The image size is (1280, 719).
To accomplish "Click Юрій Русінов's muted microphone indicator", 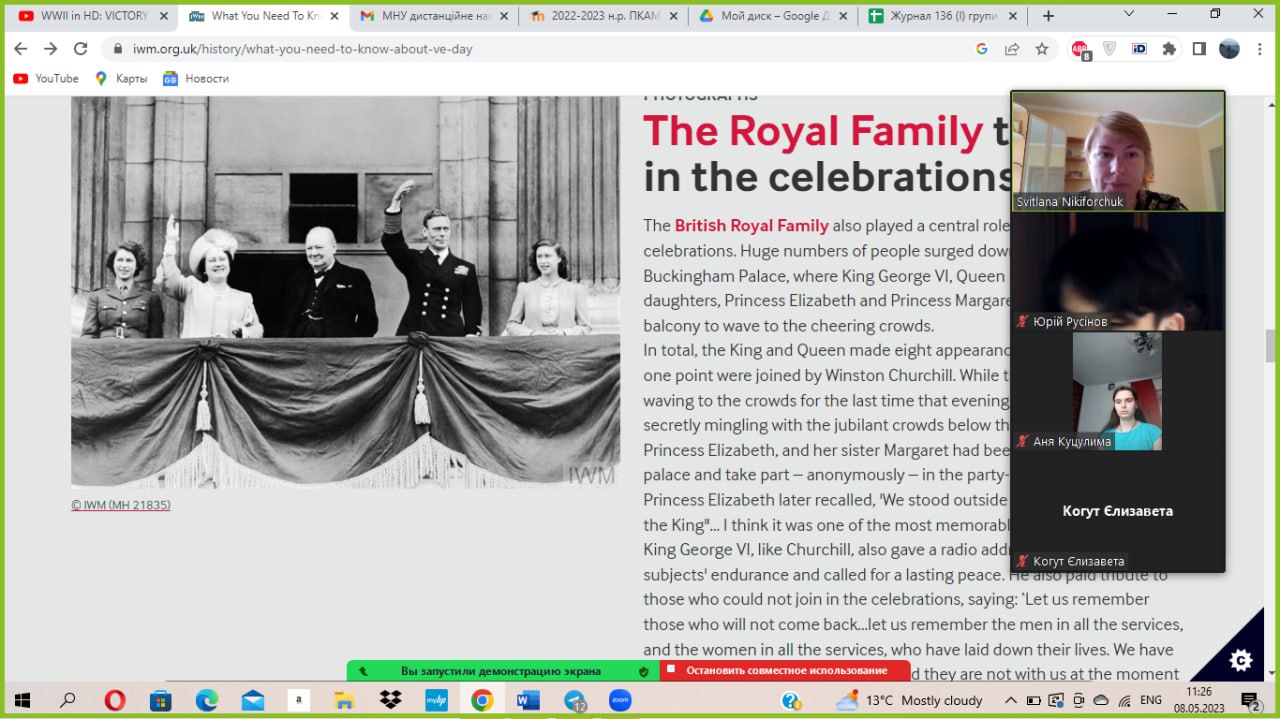I will coord(1022,322).
